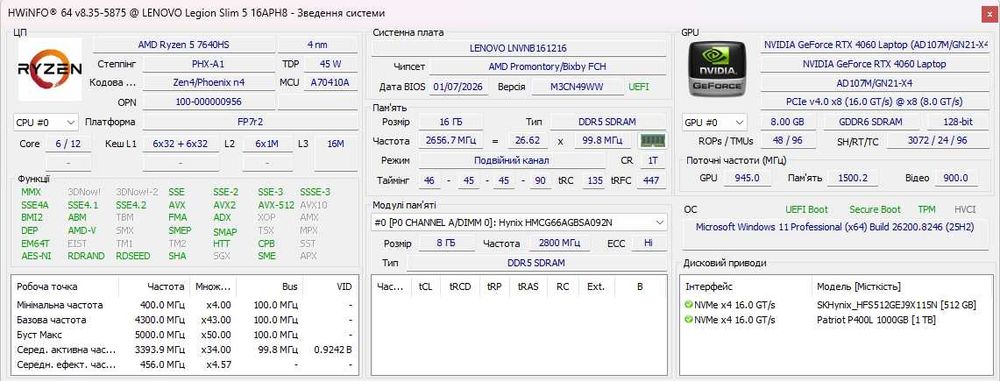
Task: Click the SKHynix_HFS512GEJ9X115N [512 GB] drive row
Action: pos(835,305)
